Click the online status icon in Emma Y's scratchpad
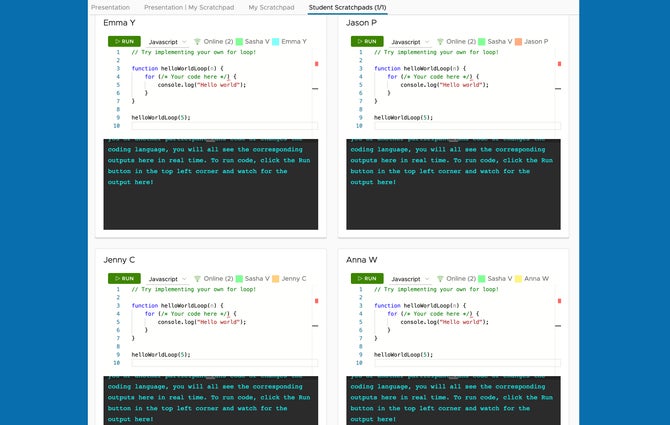 click(x=197, y=41)
